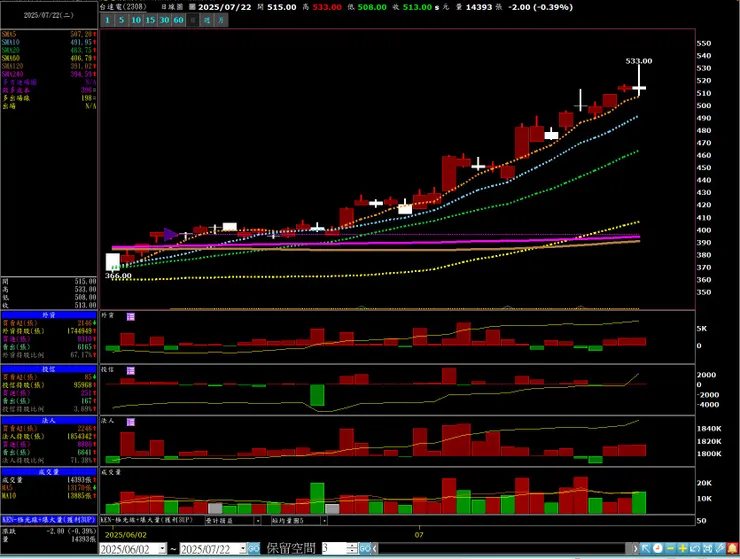The width and height of the screenshot is (740, 559).
Task: Select the 5-minute timeframe button
Action: (121, 20)
